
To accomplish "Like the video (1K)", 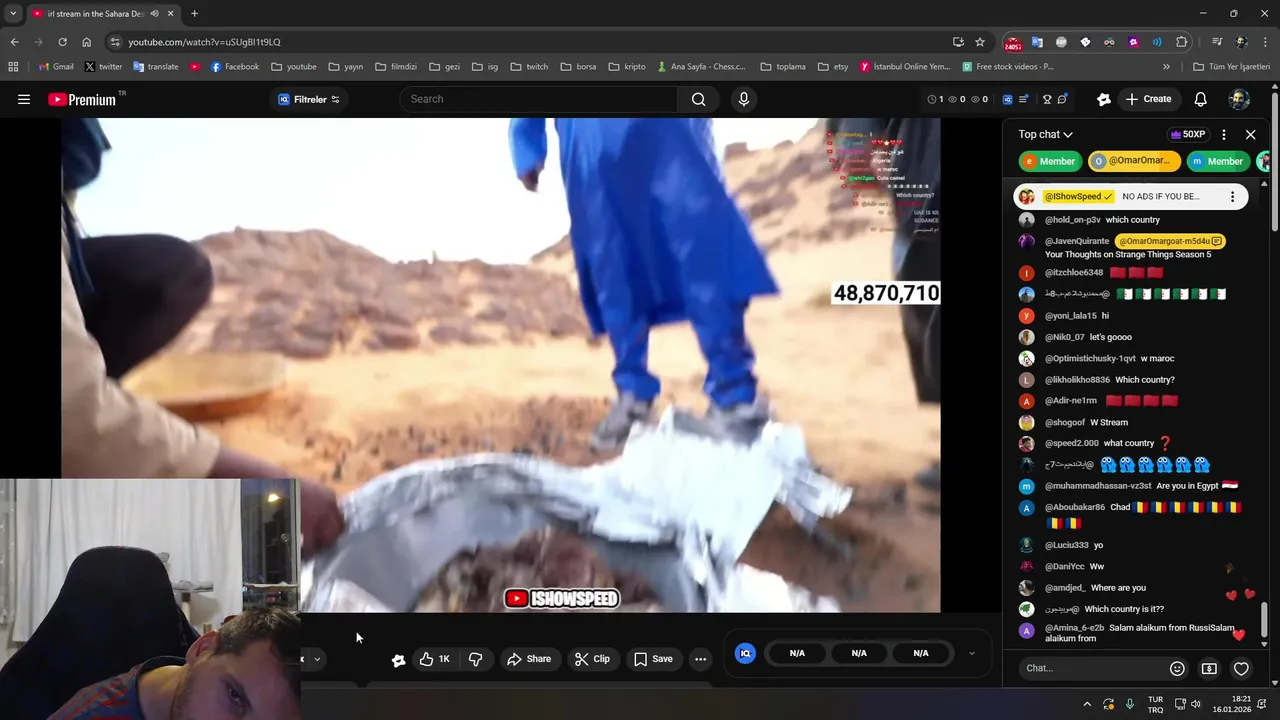I will (435, 659).
